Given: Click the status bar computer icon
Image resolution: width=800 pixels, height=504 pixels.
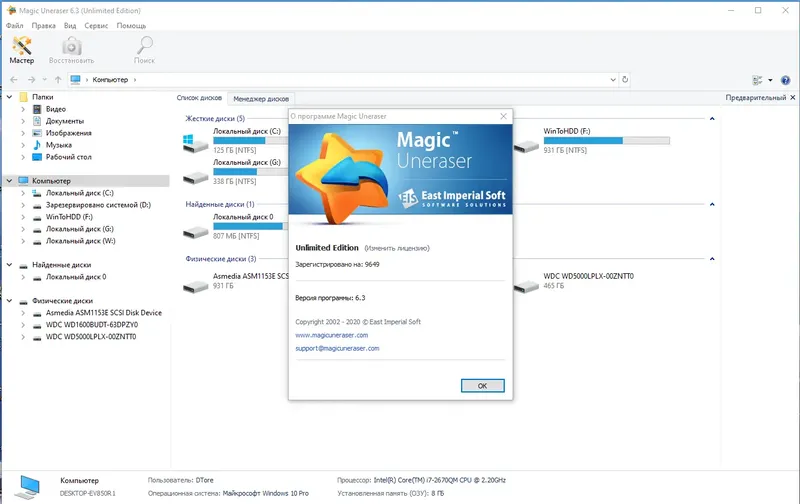Looking at the screenshot, I should click(x=27, y=487).
